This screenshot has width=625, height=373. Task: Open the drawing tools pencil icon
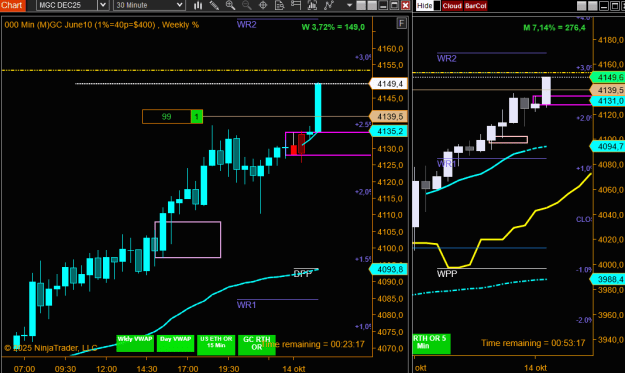click(x=214, y=5)
